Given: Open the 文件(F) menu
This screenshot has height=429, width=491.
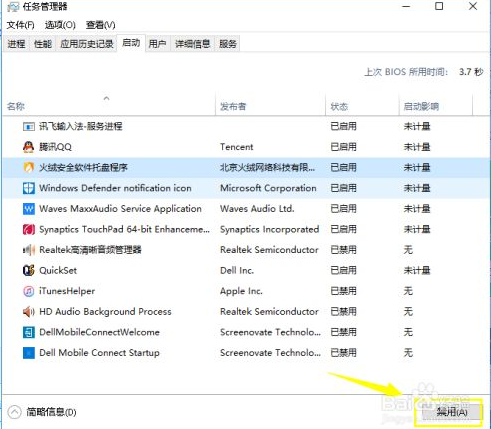Looking at the screenshot, I should pyautogui.click(x=21, y=25).
